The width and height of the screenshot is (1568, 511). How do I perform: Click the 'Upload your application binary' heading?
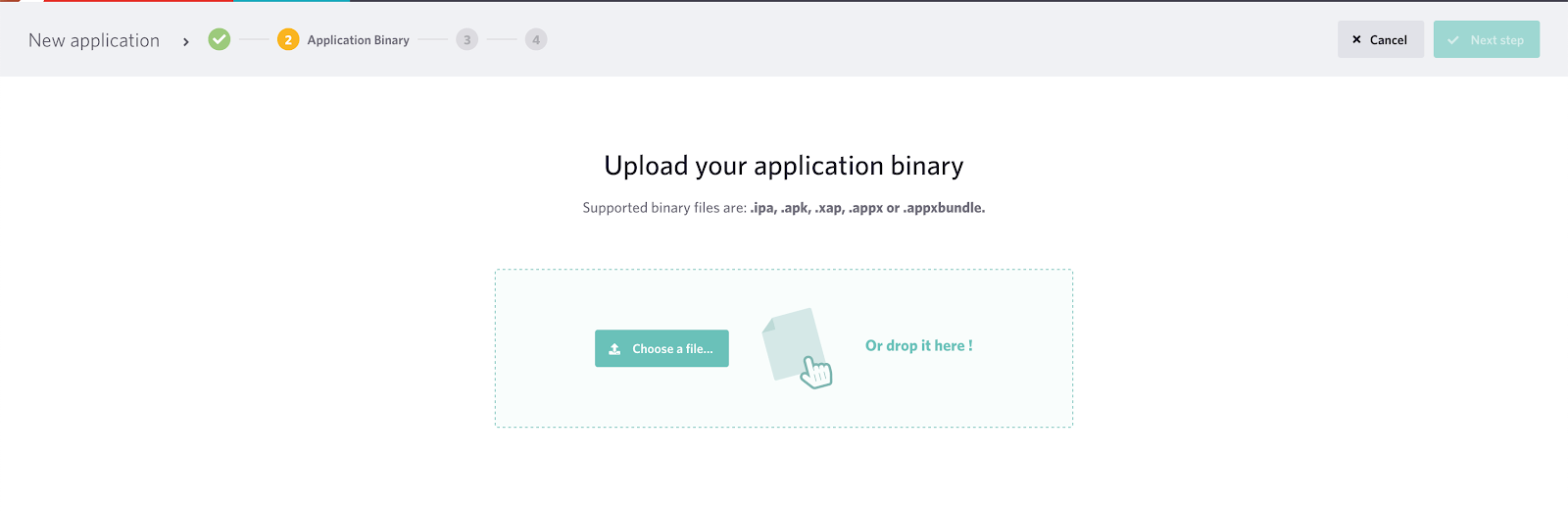[x=784, y=166]
